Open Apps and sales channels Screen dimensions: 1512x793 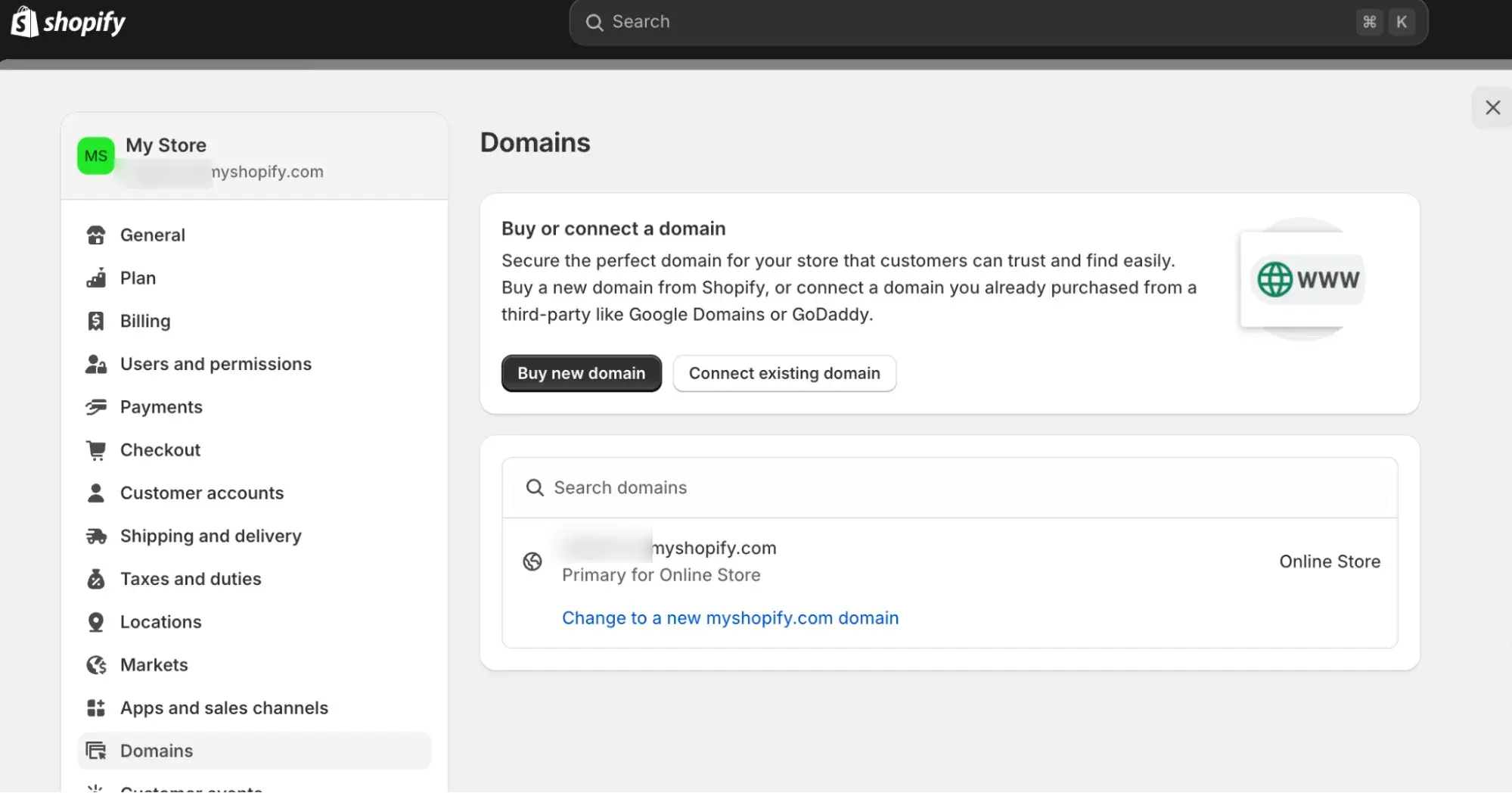pos(224,708)
